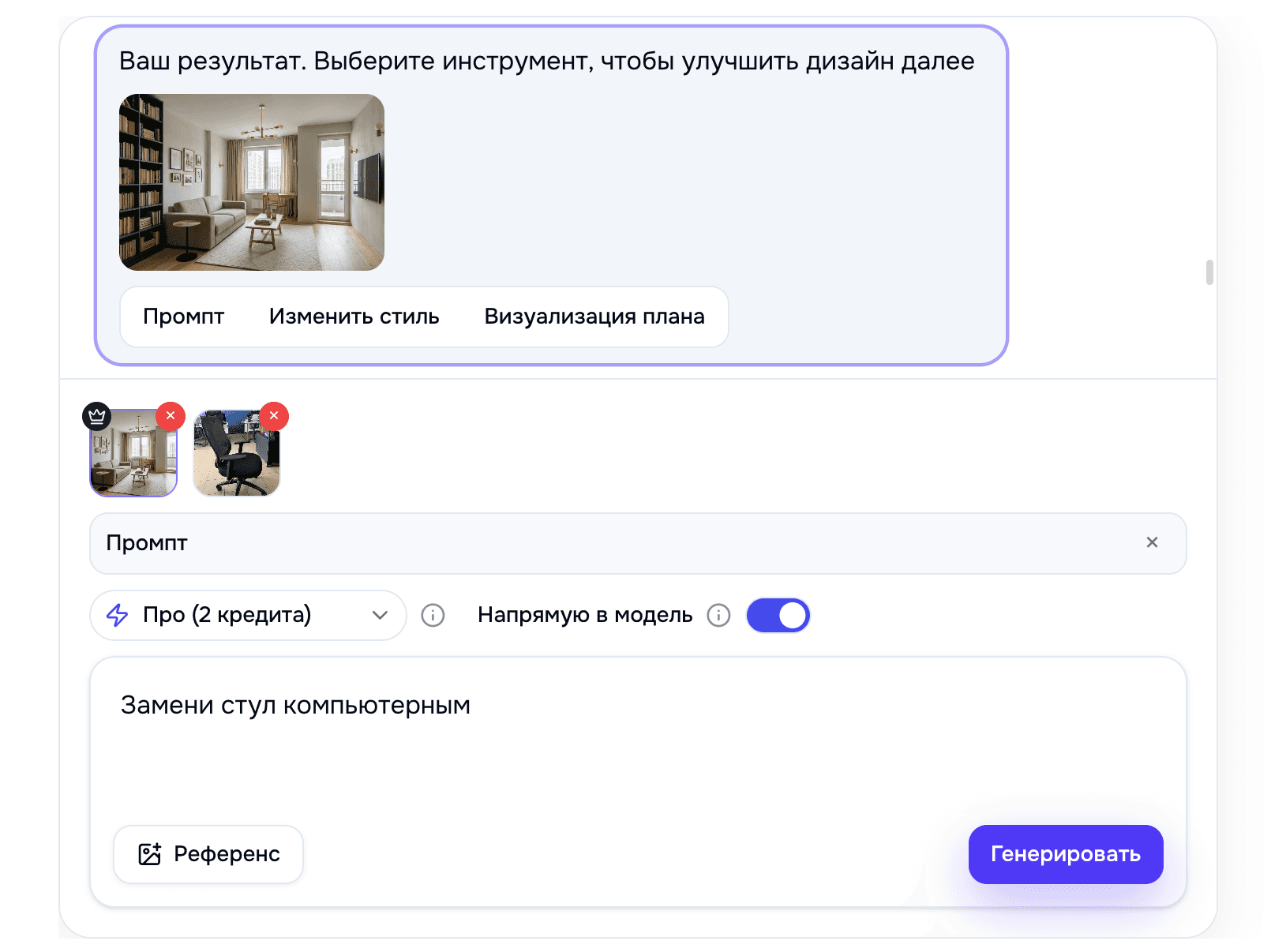
Task: Click the Референс button
Action: tap(208, 854)
